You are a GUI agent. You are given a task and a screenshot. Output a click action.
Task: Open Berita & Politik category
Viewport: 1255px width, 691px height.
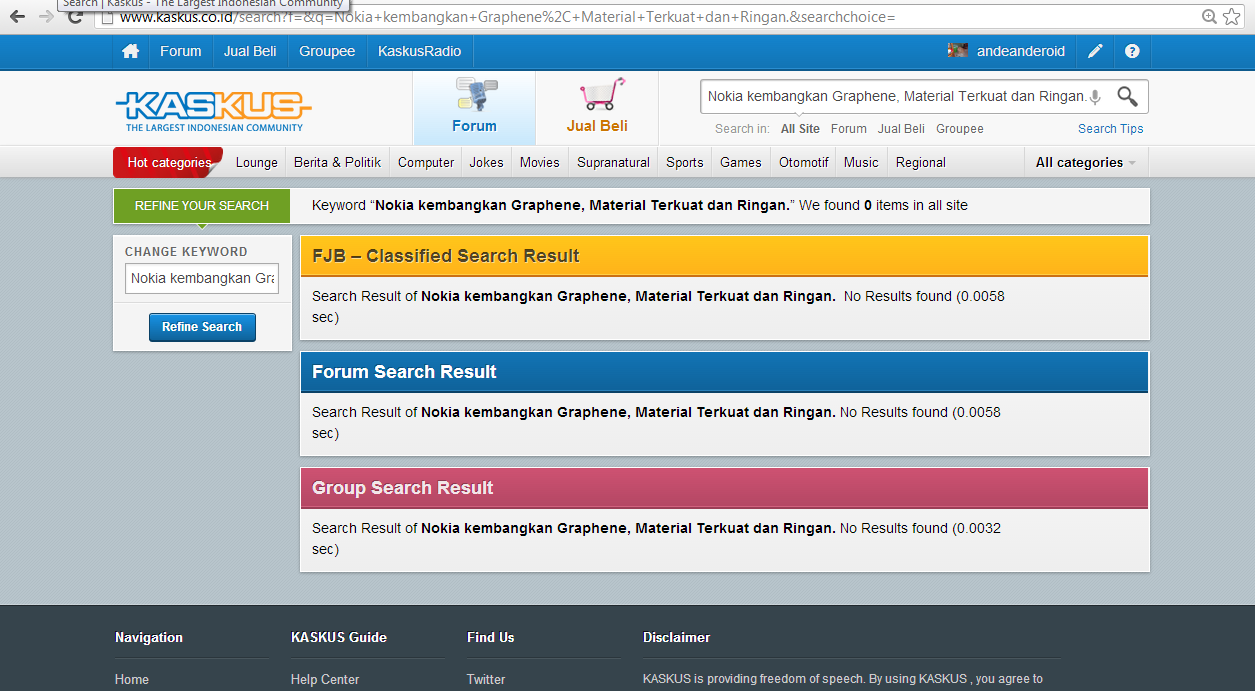click(x=338, y=162)
